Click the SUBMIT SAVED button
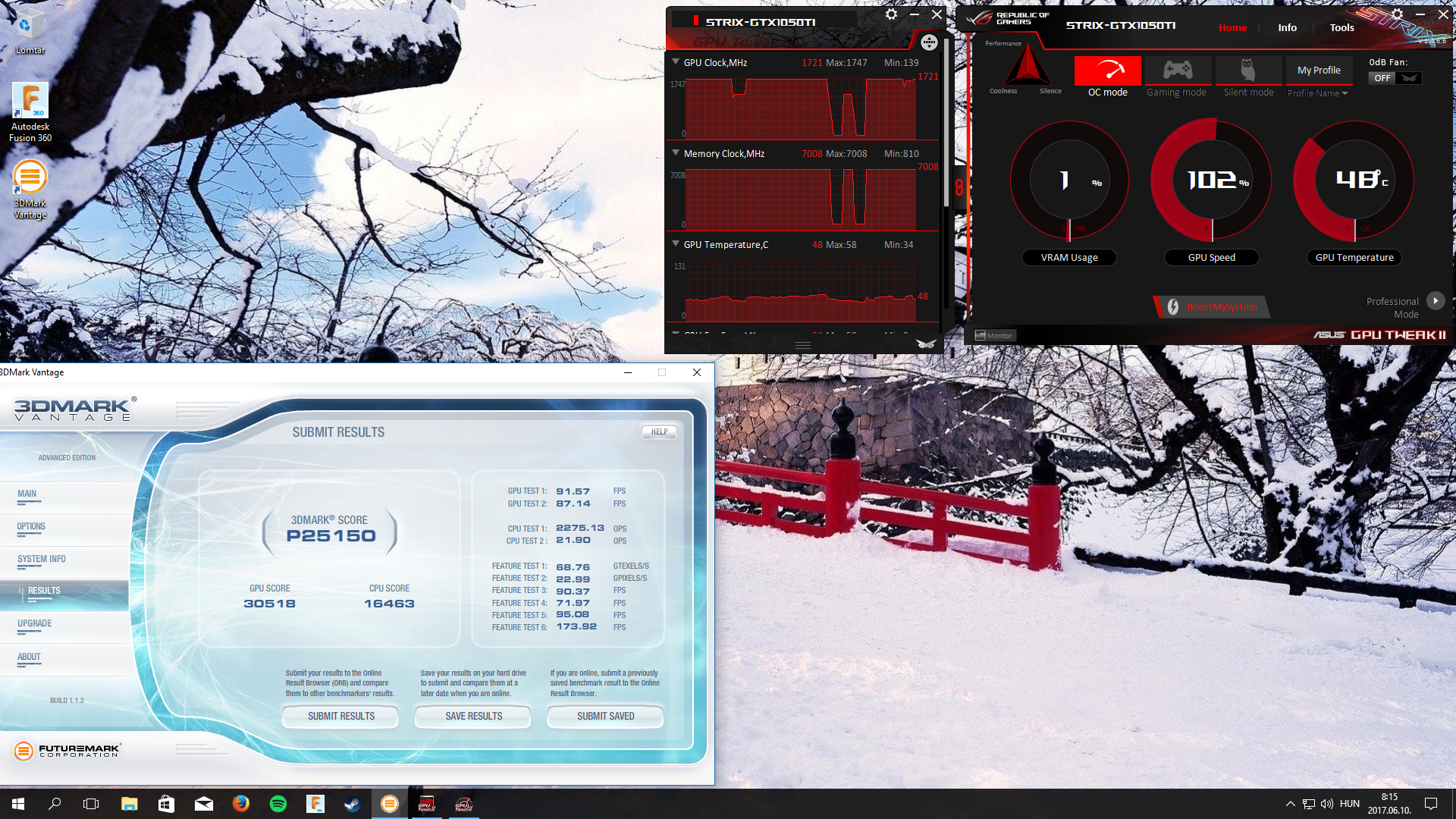 click(x=605, y=716)
